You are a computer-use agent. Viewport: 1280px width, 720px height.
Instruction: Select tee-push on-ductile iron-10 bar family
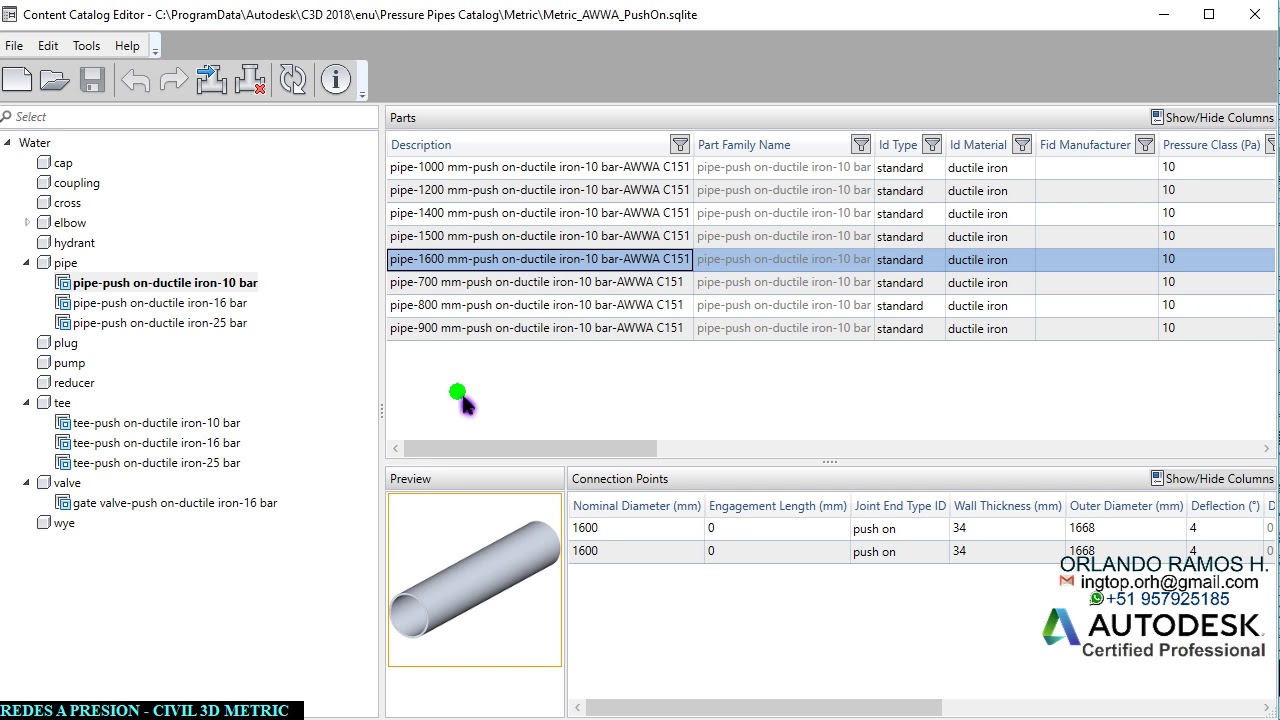point(156,423)
